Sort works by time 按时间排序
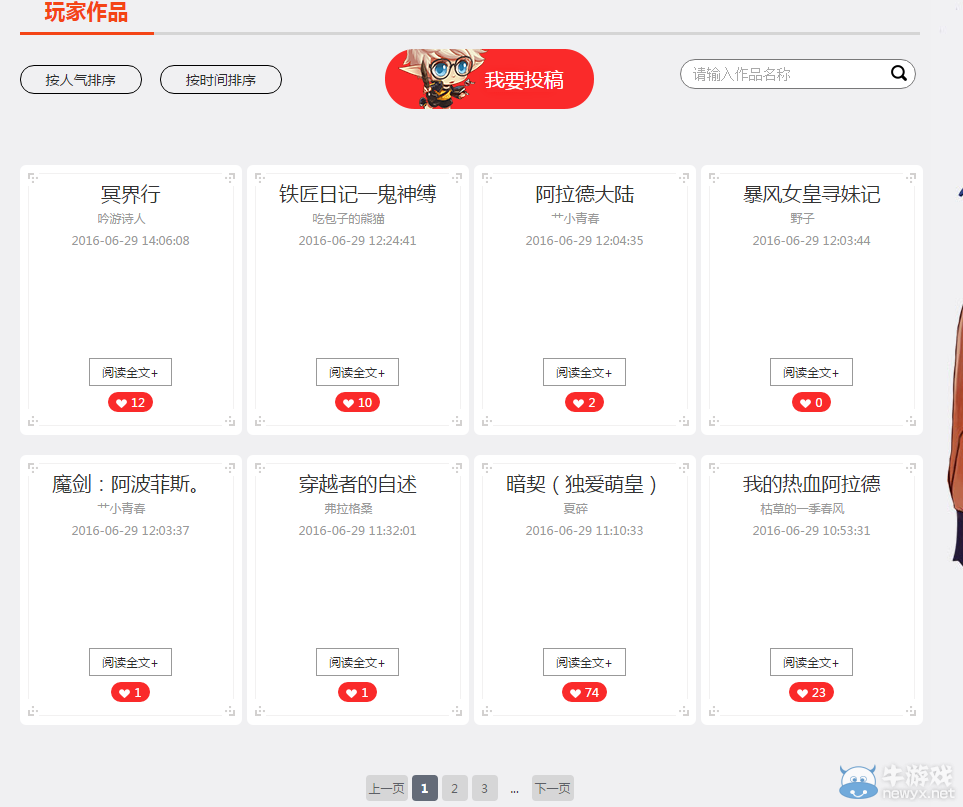 (x=221, y=80)
